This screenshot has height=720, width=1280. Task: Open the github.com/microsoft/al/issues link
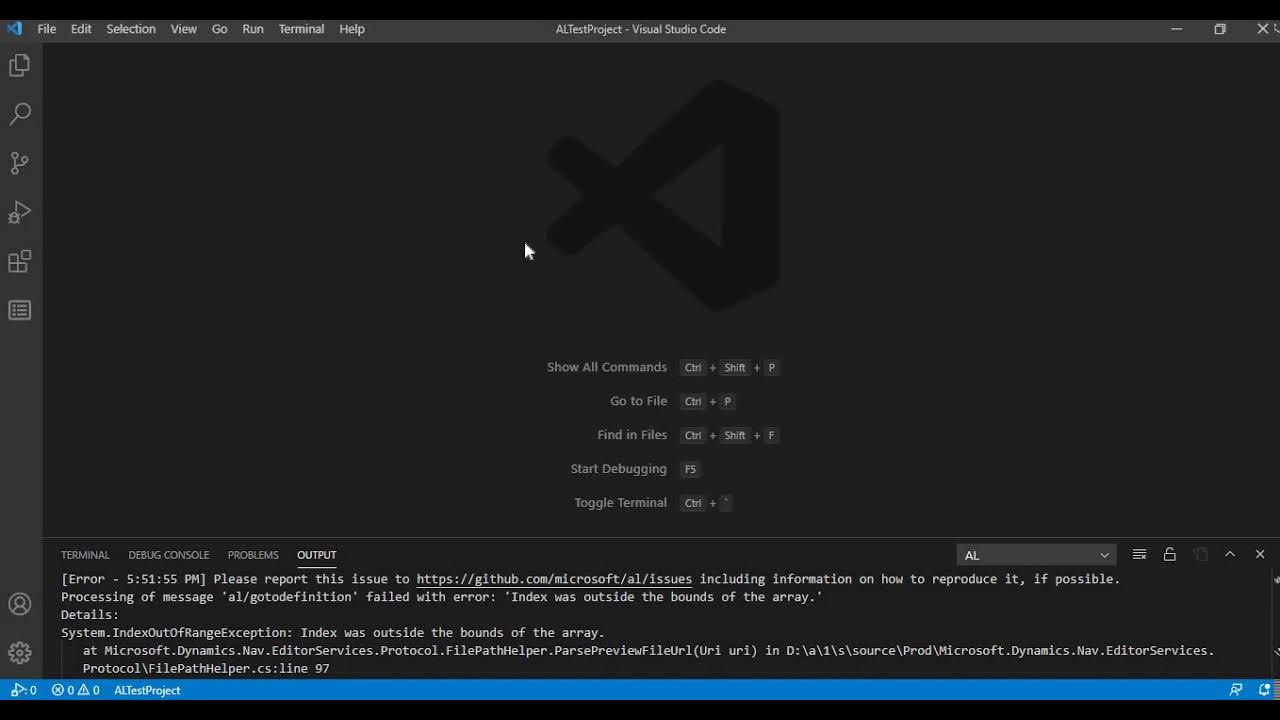click(554, 579)
